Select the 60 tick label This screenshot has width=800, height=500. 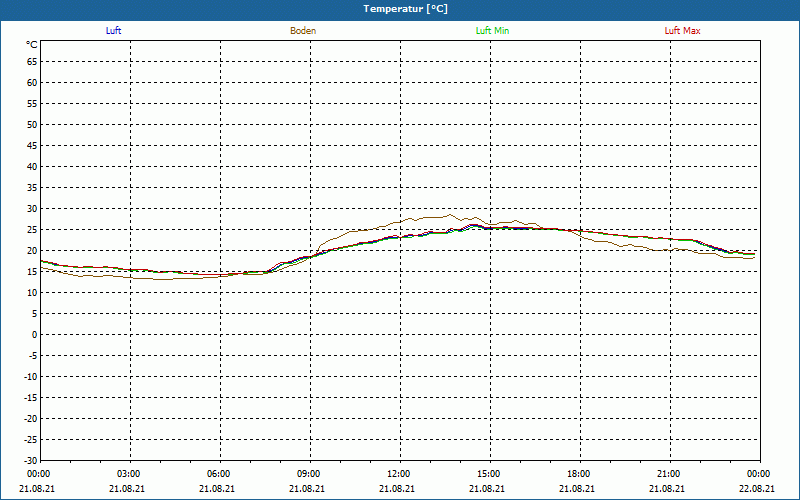32,83
